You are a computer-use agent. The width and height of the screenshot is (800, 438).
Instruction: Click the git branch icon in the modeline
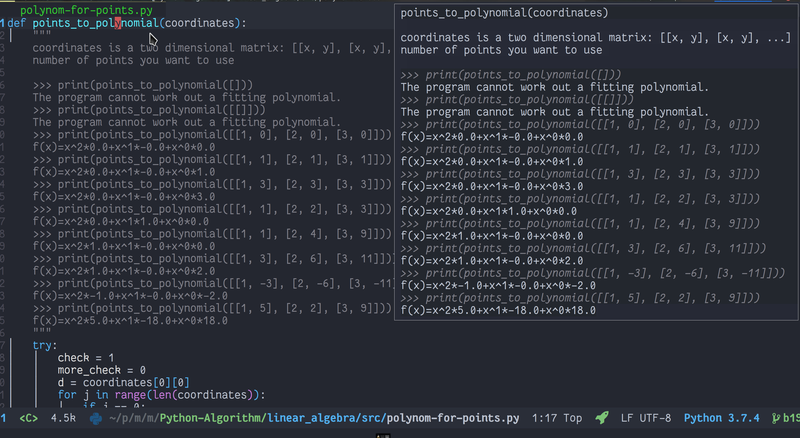pos(776,418)
